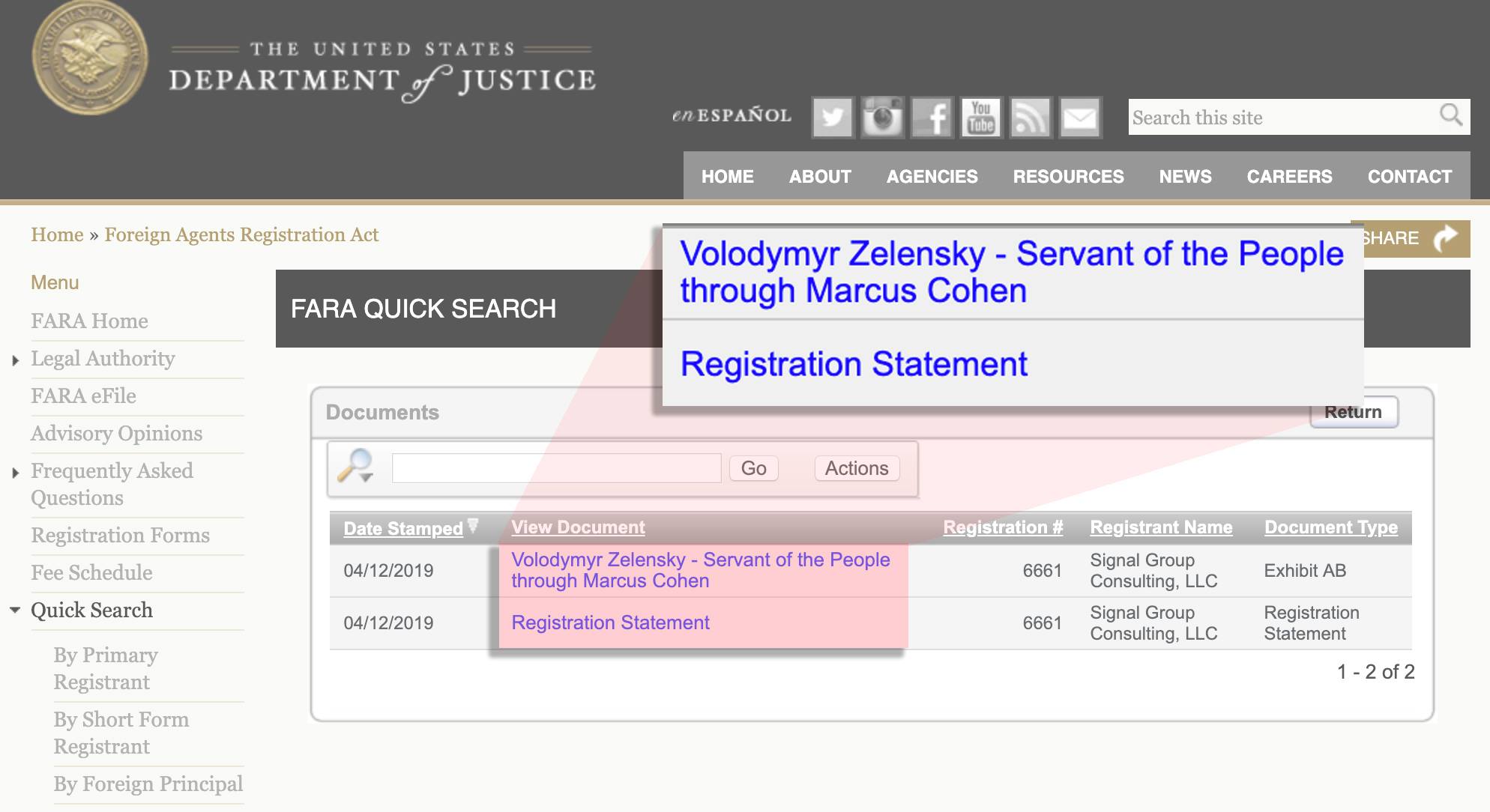Screen dimensions: 1490x812
Task: Open the AGENCIES navigation menu
Action: coord(932,177)
